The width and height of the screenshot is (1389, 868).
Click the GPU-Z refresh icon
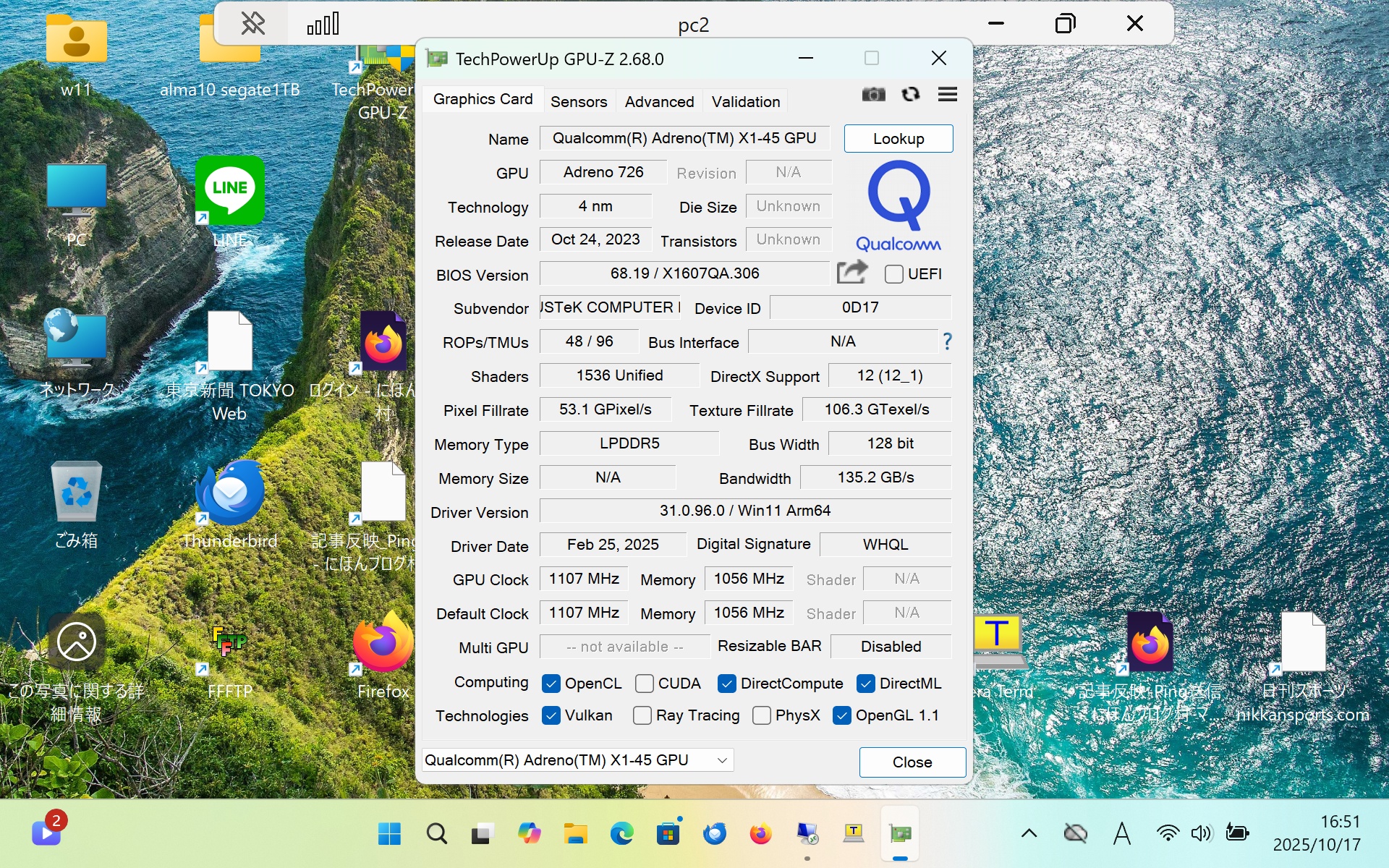point(911,95)
